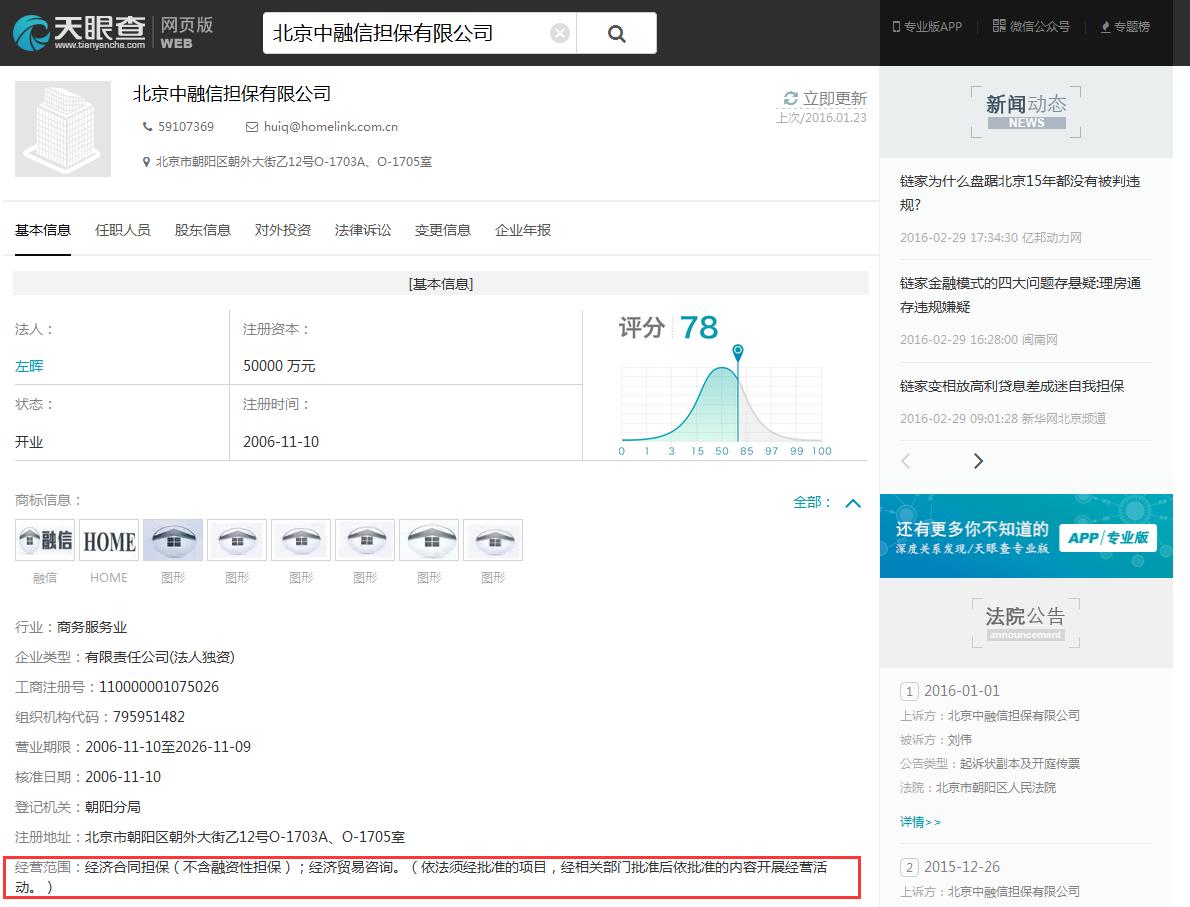Click the HOME trademark thumbnail
The image size is (1190, 907).
(x=108, y=540)
